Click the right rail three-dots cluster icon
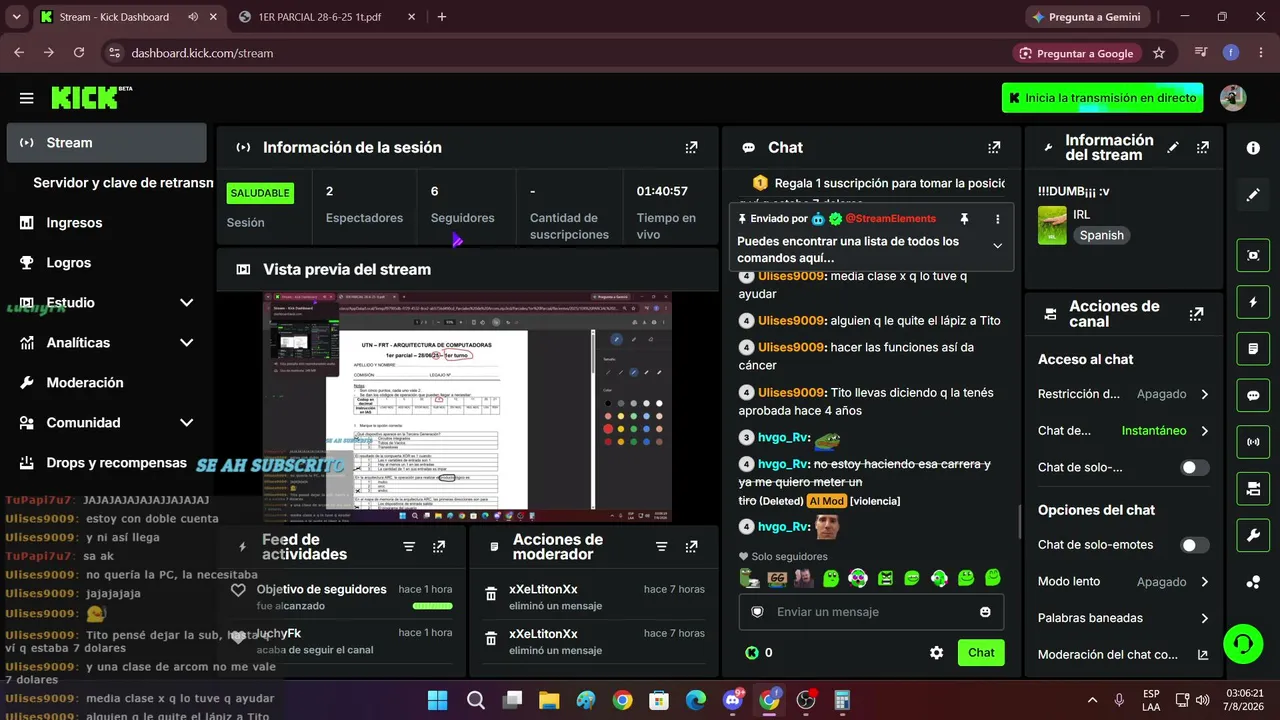The width and height of the screenshot is (1280, 720). [x=1253, y=582]
